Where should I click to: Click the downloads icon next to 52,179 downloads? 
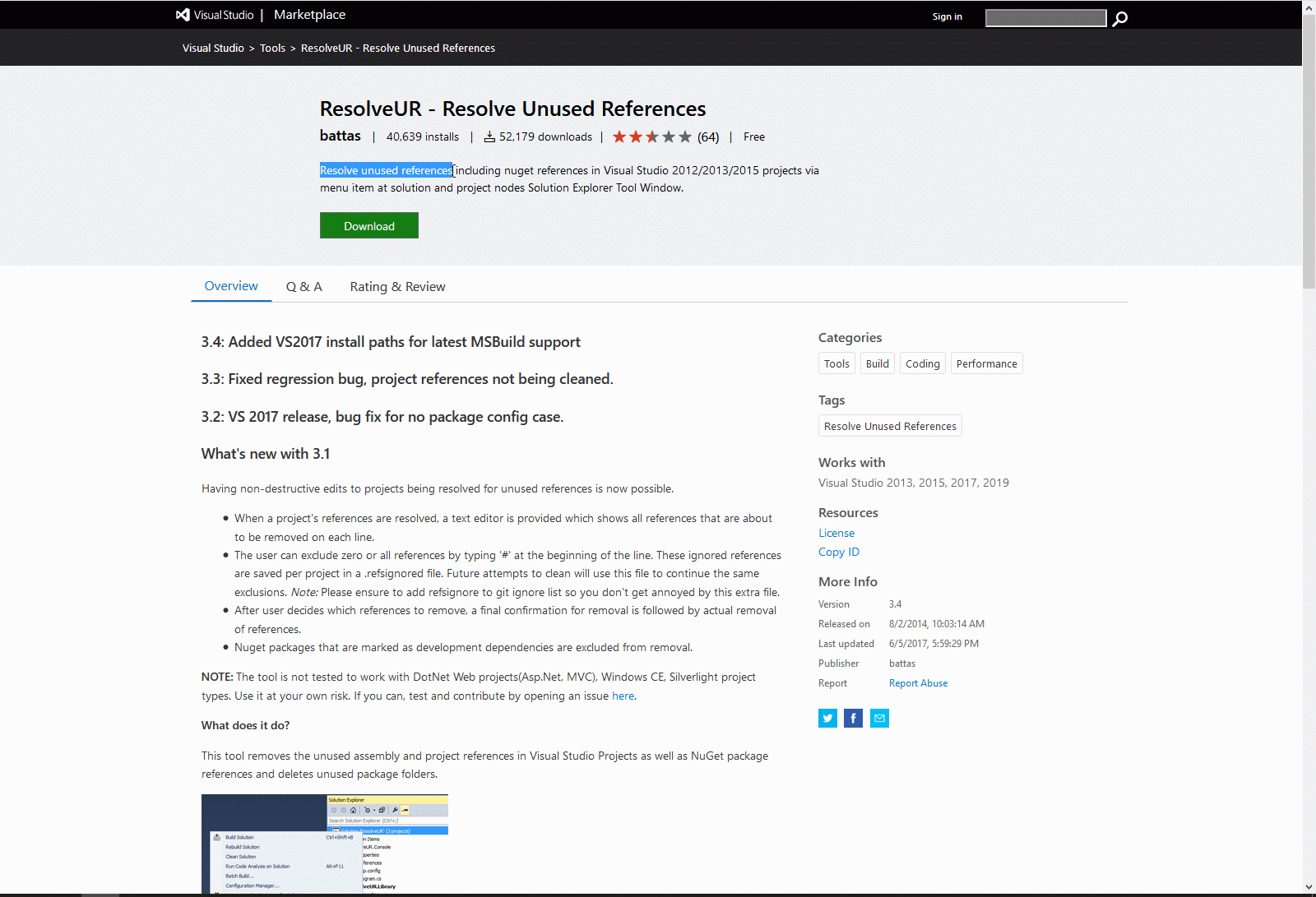(x=489, y=136)
